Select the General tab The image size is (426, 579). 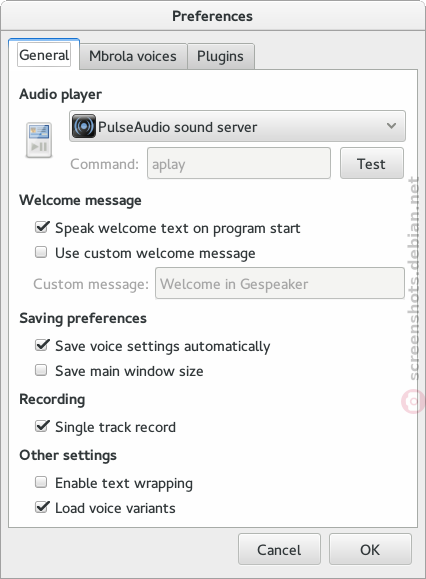pos(44,55)
